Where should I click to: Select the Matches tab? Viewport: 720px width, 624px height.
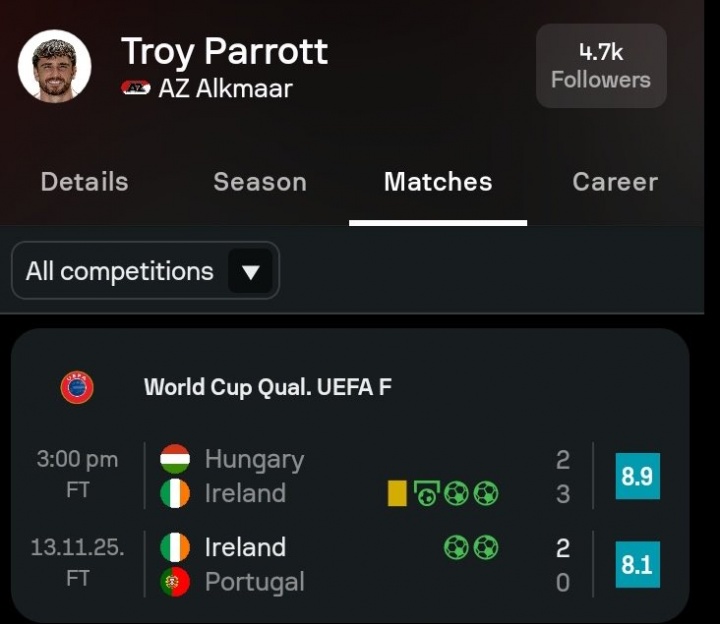(x=438, y=182)
